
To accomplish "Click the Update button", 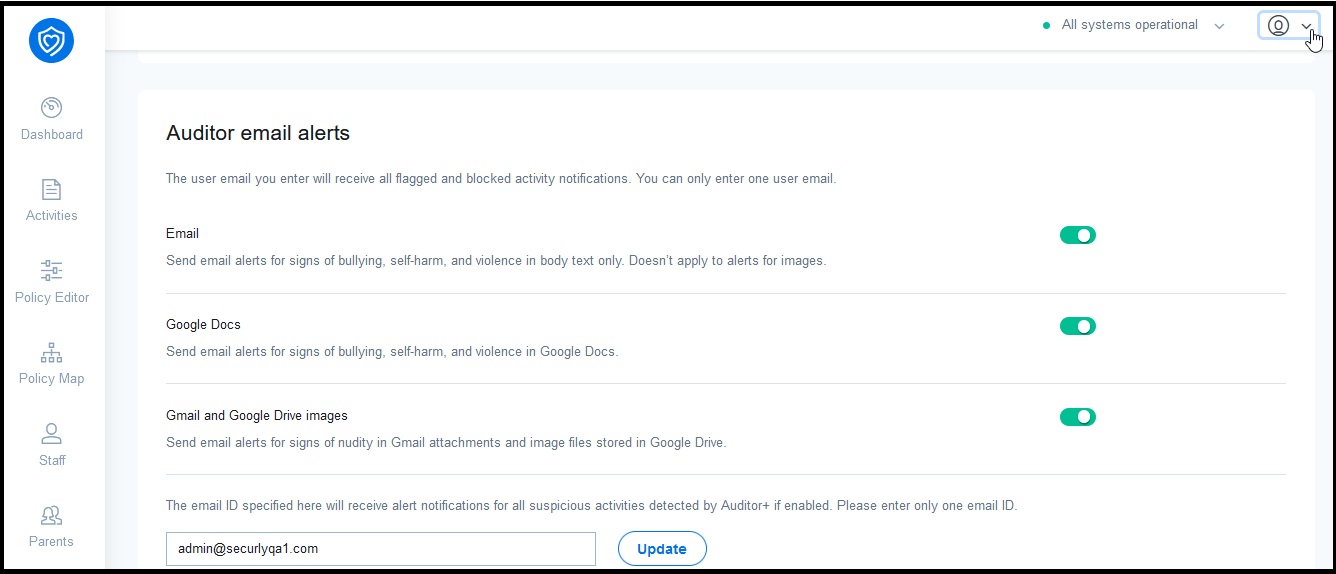I will pos(662,548).
